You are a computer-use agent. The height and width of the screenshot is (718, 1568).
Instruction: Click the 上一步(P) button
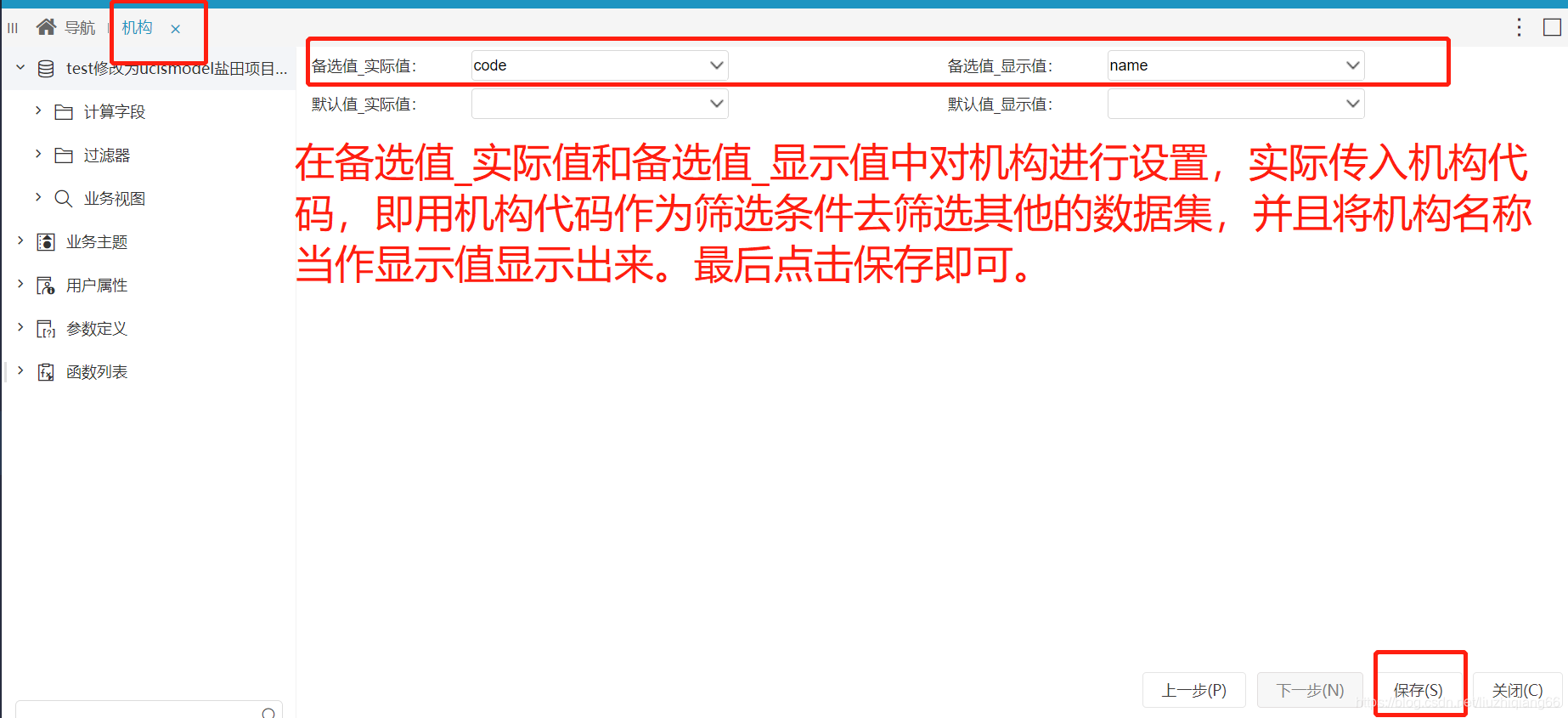(1194, 690)
